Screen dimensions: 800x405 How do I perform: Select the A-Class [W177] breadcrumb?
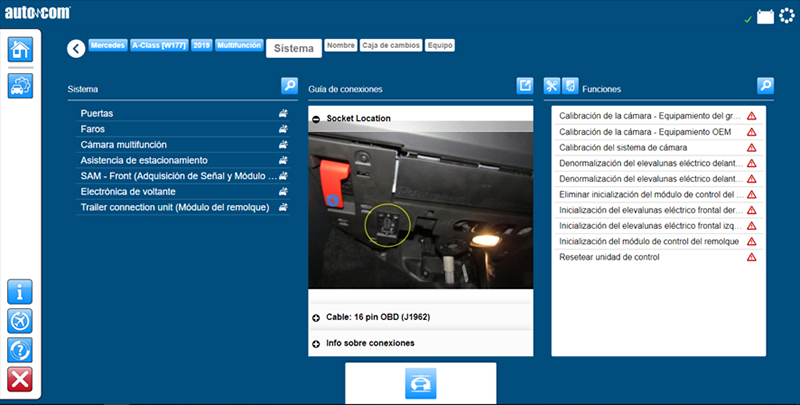(x=159, y=45)
